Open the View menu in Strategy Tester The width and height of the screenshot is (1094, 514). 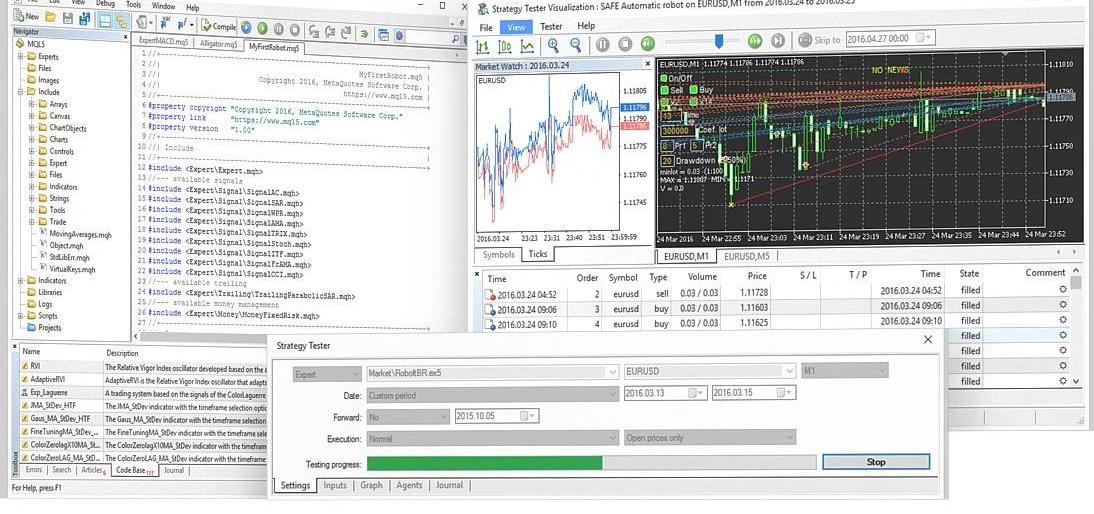[x=516, y=27]
